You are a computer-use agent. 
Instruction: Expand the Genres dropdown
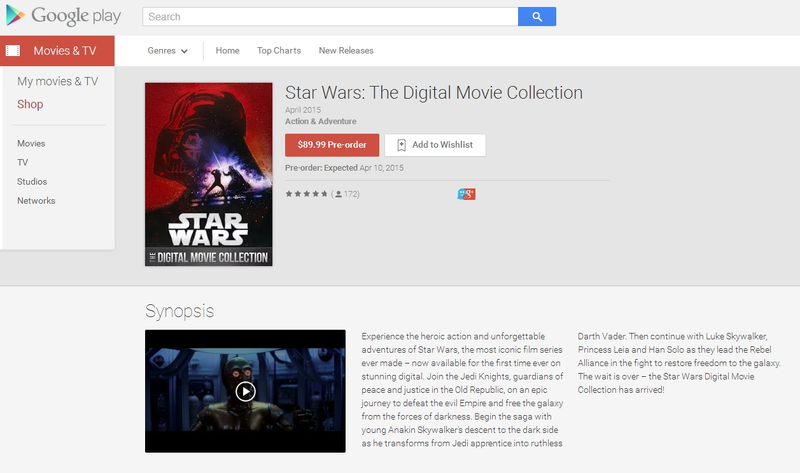(x=167, y=51)
